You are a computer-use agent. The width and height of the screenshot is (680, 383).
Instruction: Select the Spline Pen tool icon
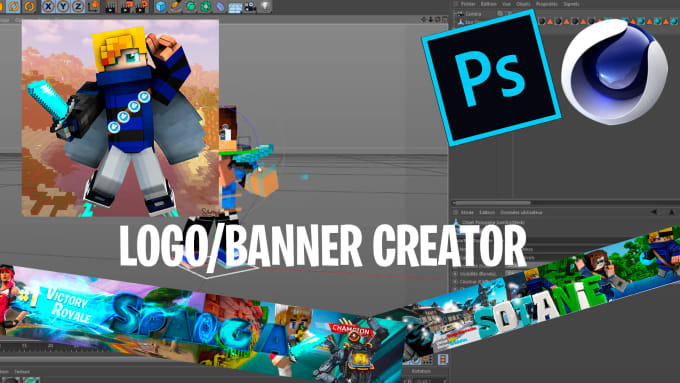[176, 7]
